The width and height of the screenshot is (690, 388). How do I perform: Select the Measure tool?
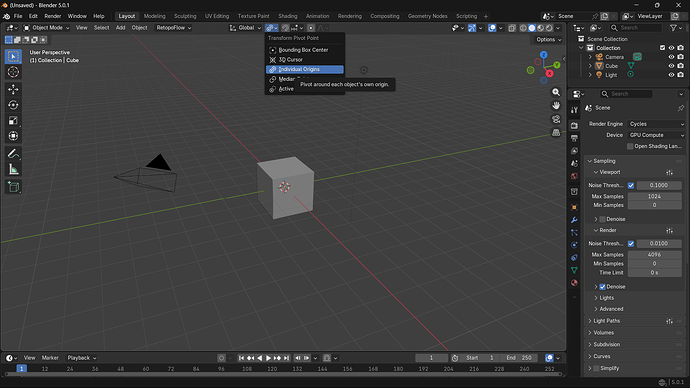click(x=13, y=170)
